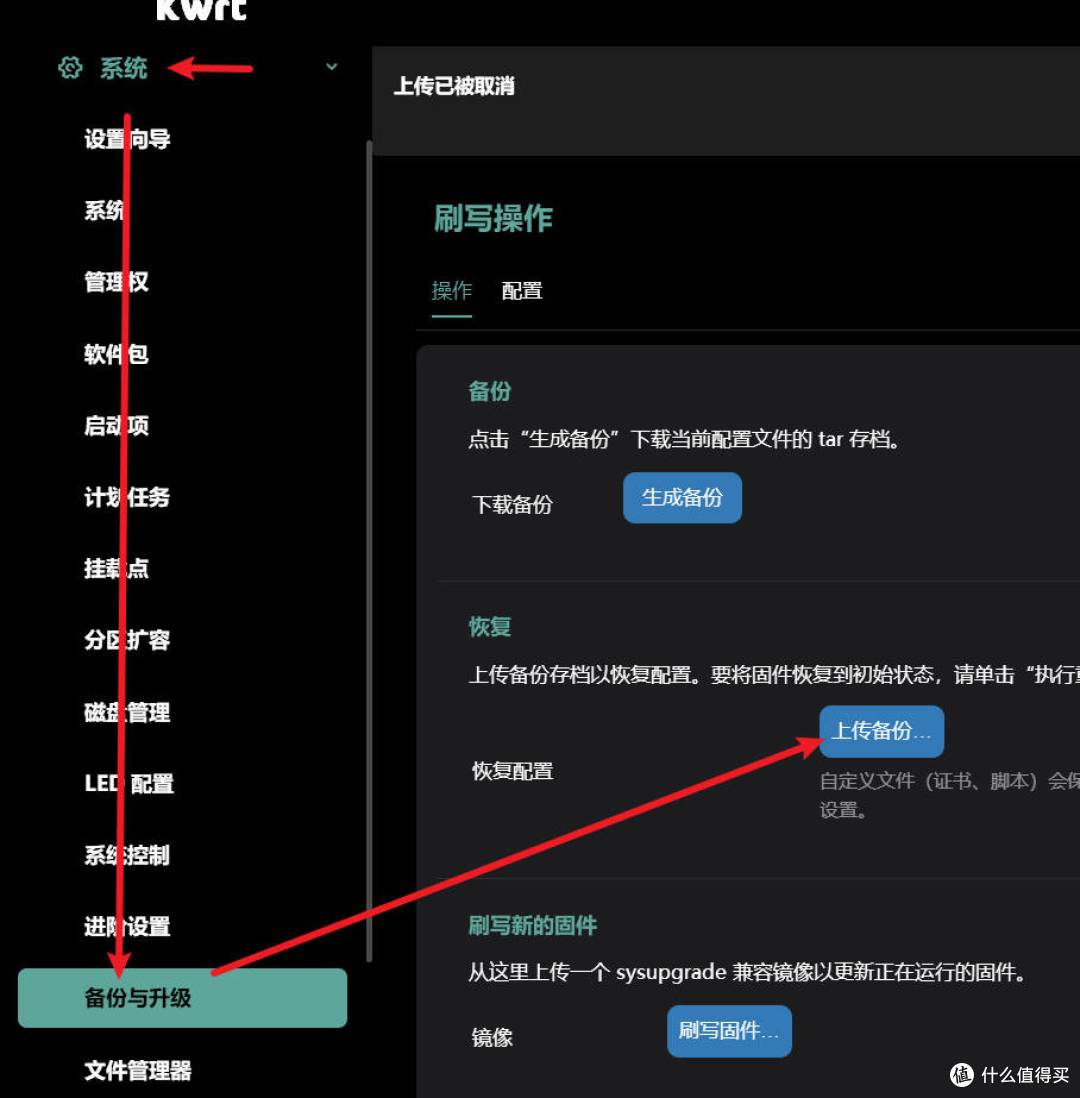Image resolution: width=1080 pixels, height=1098 pixels.
Task: Open 计划任务 page
Action: tap(127, 497)
